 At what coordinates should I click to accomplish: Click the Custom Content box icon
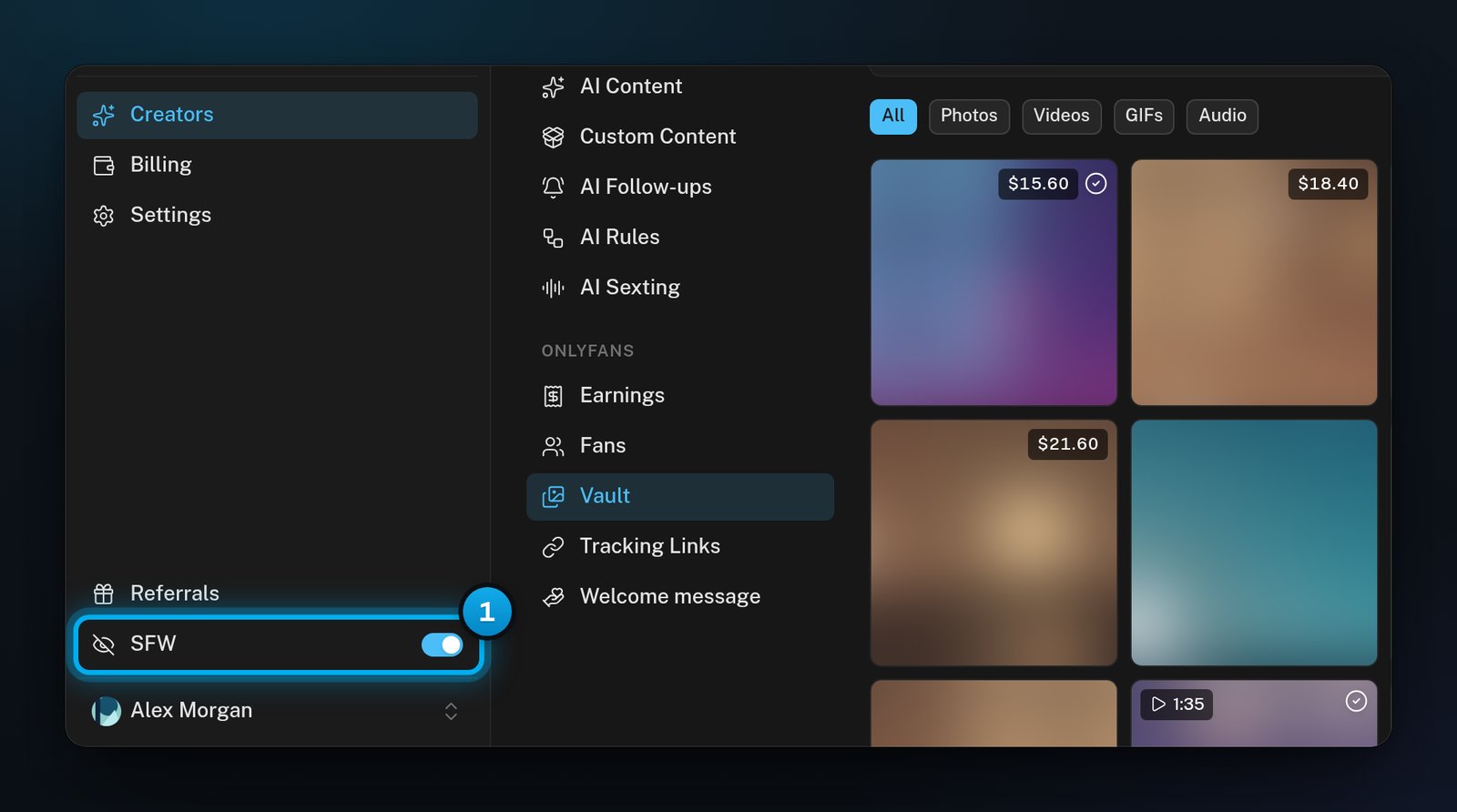pyautogui.click(x=553, y=137)
